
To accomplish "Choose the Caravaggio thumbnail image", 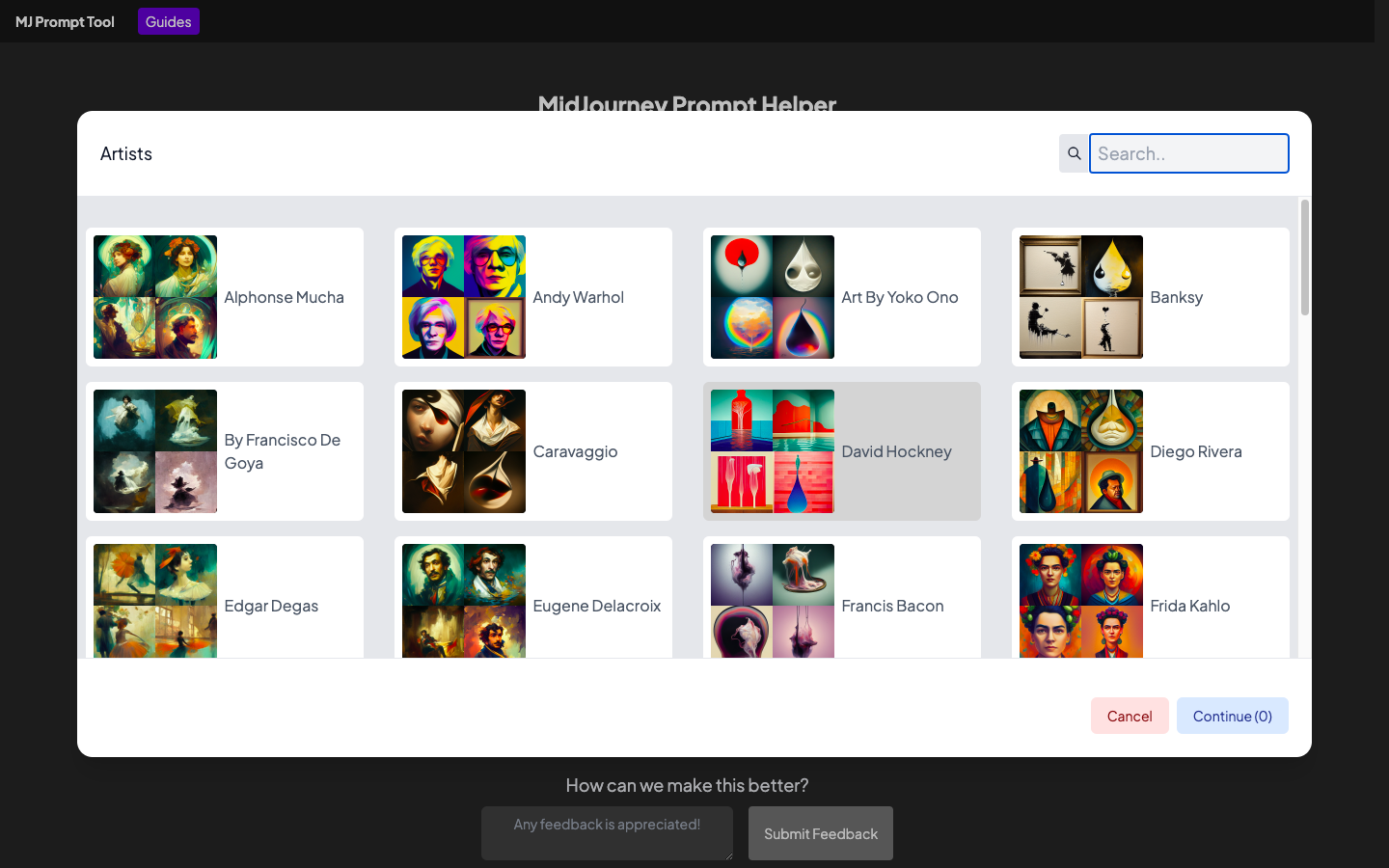I will 464,451.
